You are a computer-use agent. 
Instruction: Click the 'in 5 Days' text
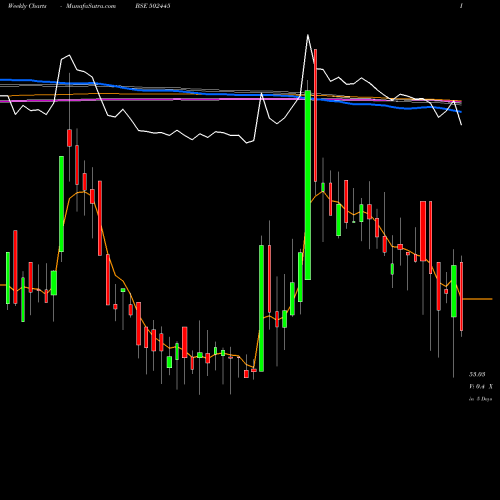pos(480,399)
